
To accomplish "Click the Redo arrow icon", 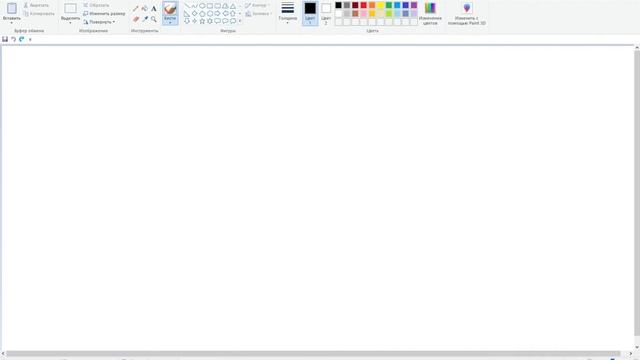I will coord(22,39).
